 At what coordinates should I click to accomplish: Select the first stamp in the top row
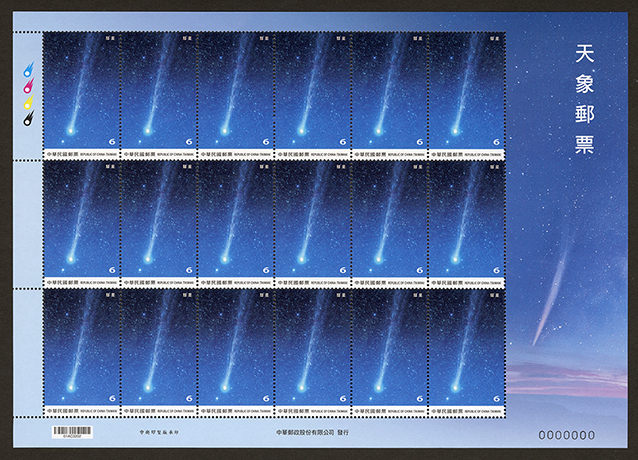[81, 96]
